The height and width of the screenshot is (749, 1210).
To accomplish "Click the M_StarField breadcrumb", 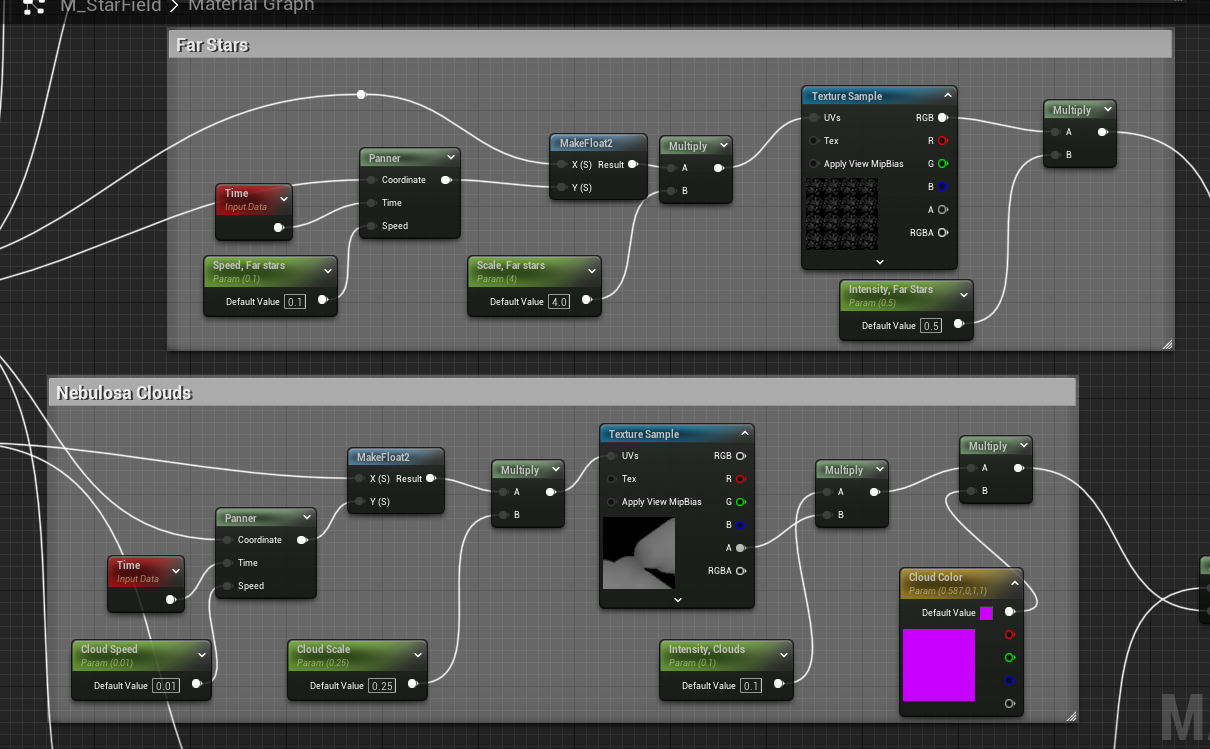I will [110, 6].
